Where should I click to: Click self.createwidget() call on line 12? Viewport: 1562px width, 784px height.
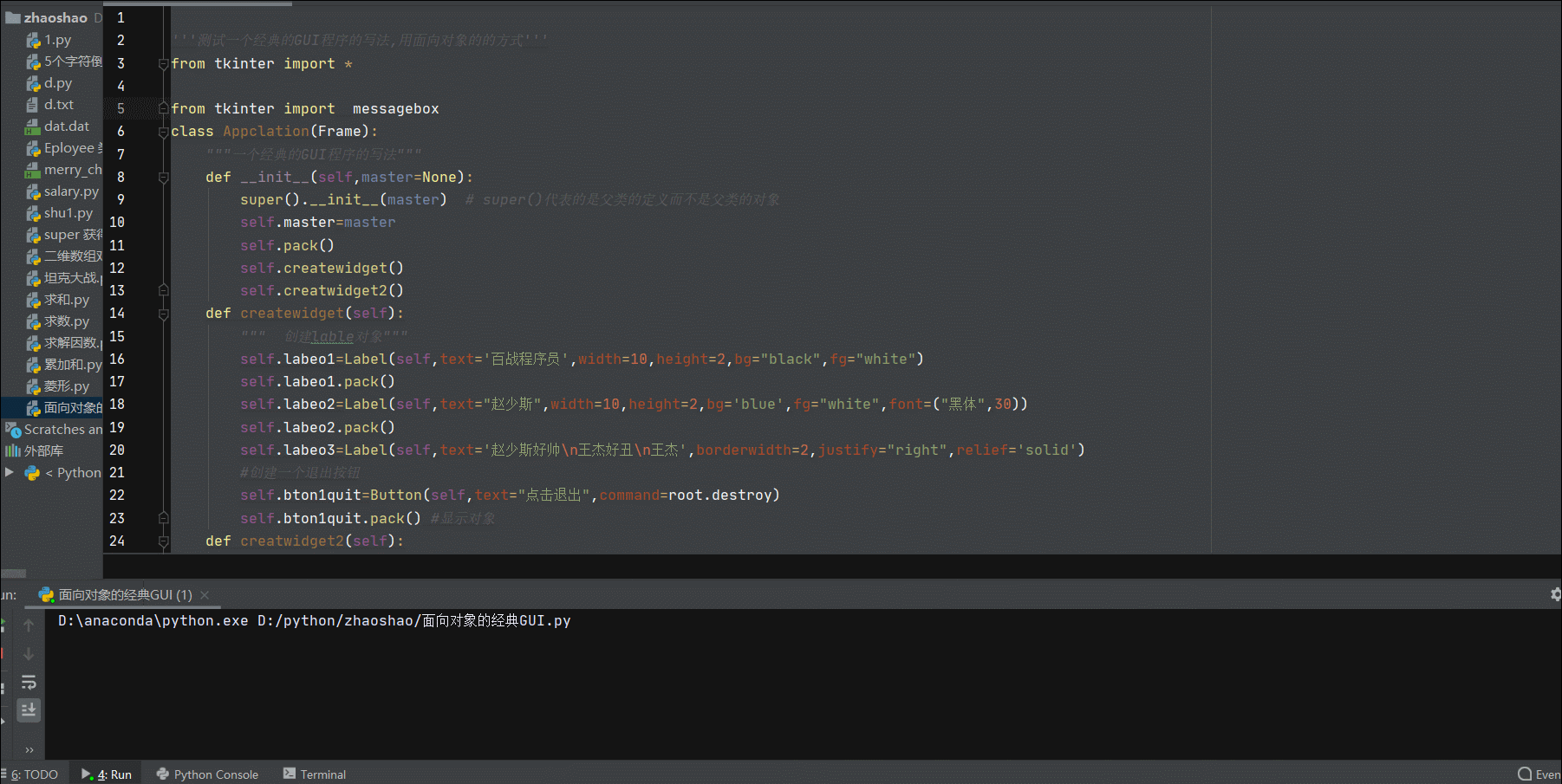point(322,269)
